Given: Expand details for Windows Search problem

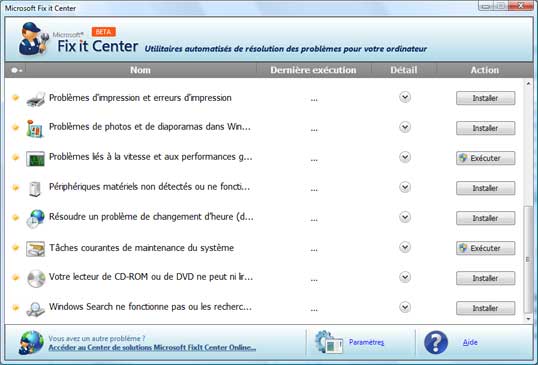Looking at the screenshot, I should [405, 307].
